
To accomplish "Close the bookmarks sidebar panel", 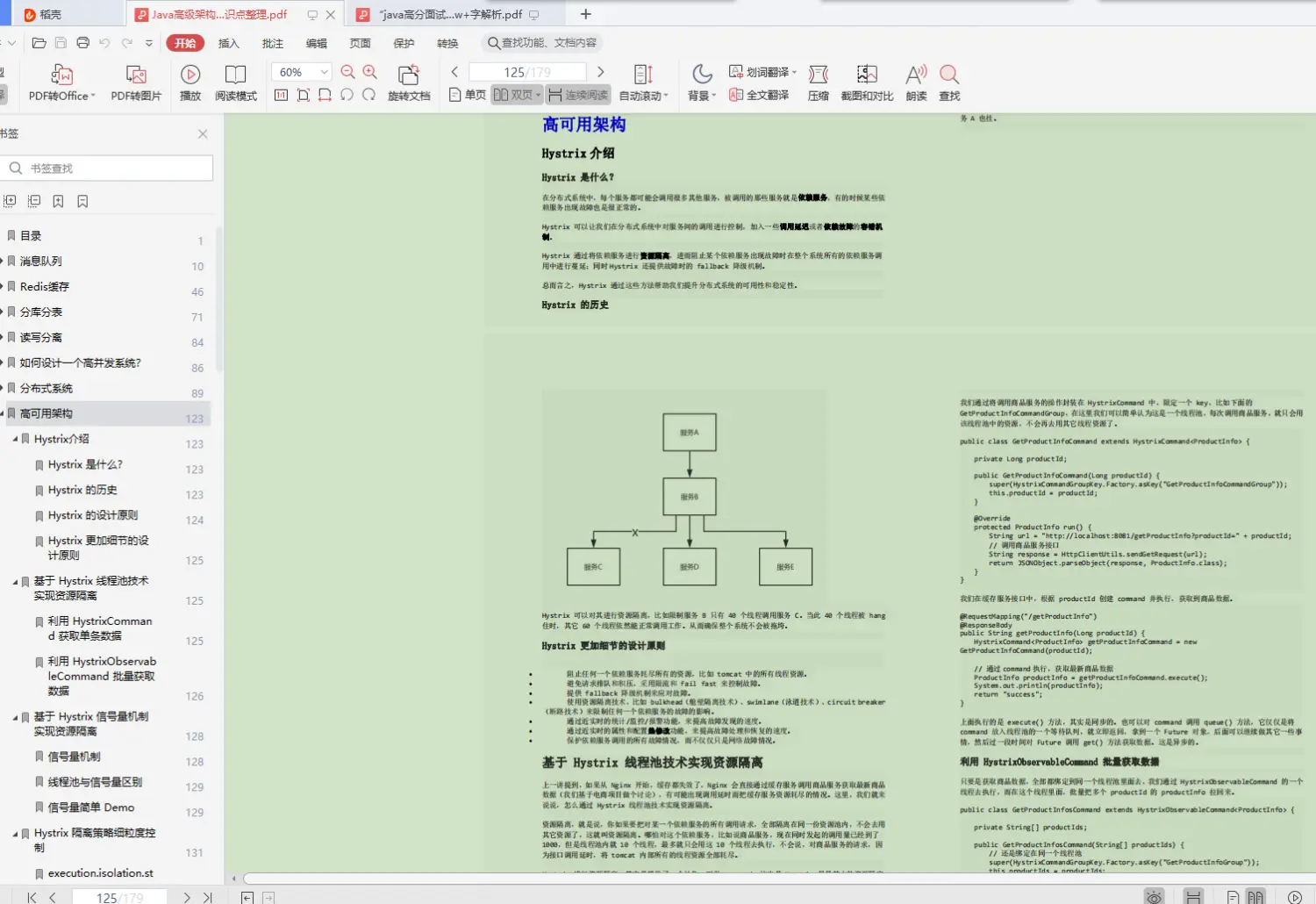I will tap(203, 133).
